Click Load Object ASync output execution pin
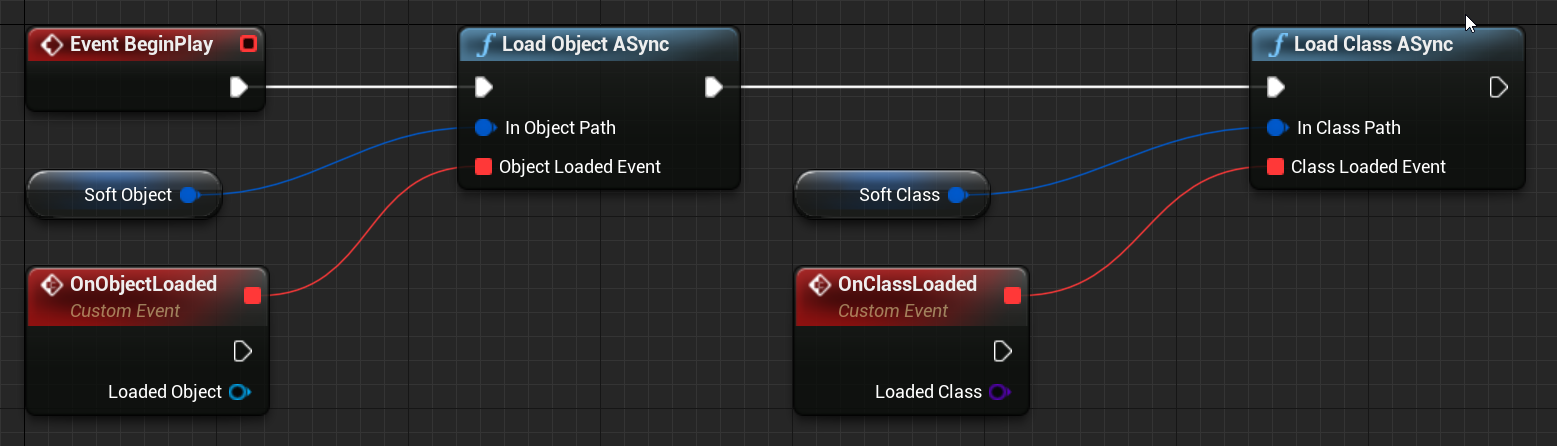The width and height of the screenshot is (1557, 446). point(713,87)
